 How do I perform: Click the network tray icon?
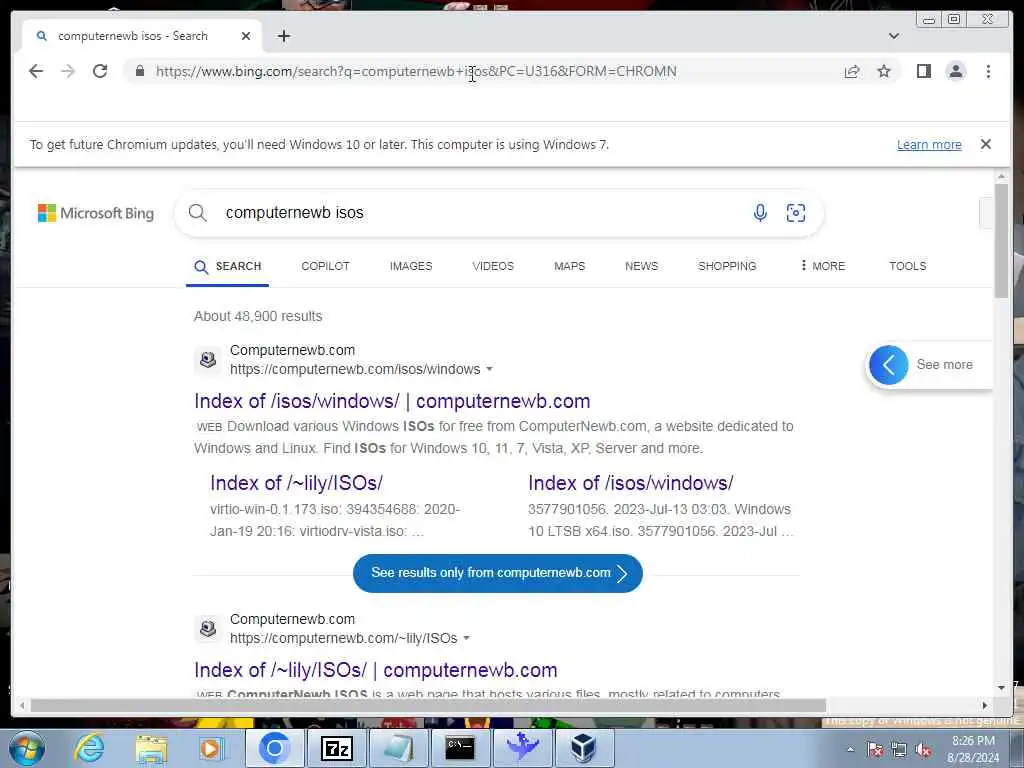[899, 750]
